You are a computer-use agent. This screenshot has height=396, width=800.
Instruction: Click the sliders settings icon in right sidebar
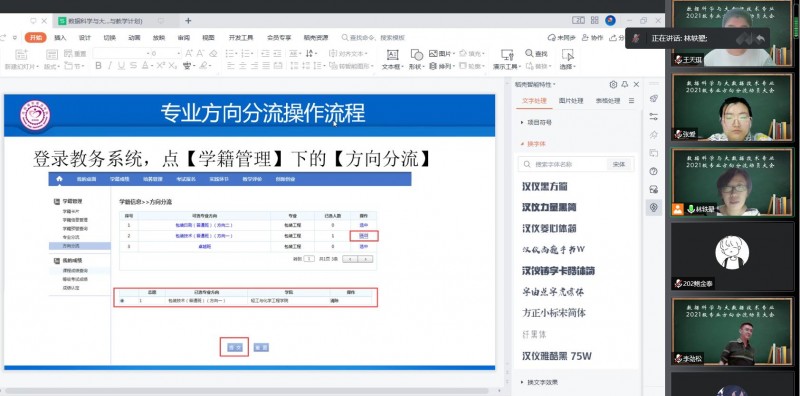[654, 116]
